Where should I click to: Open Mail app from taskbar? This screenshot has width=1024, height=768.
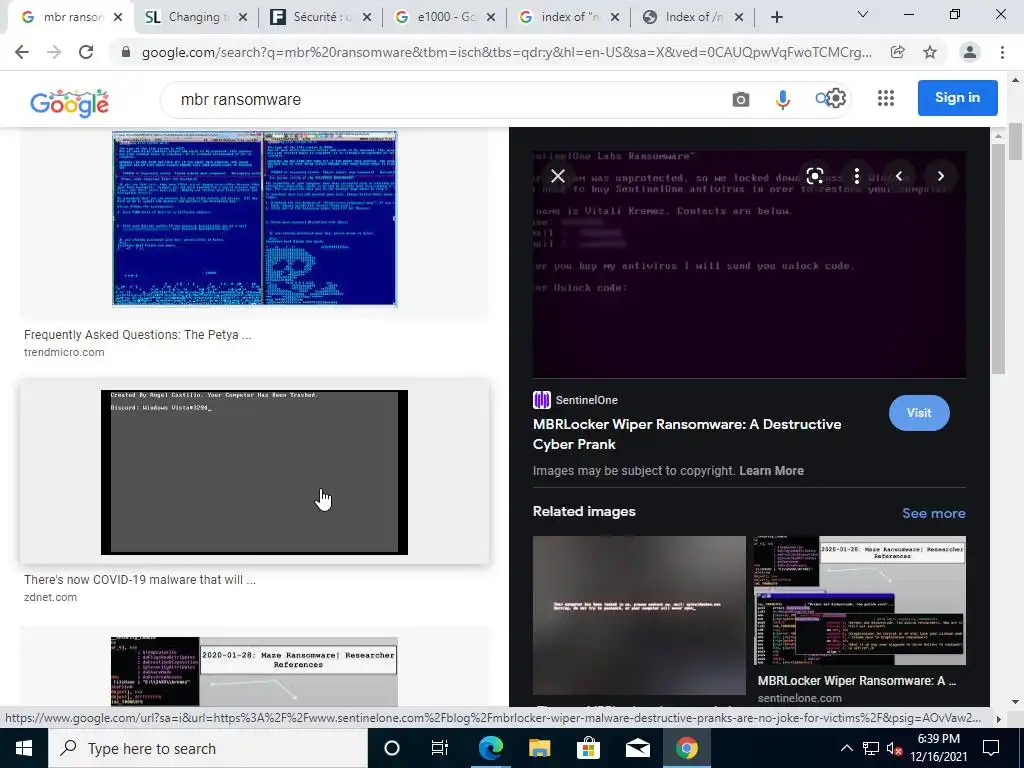(637, 748)
